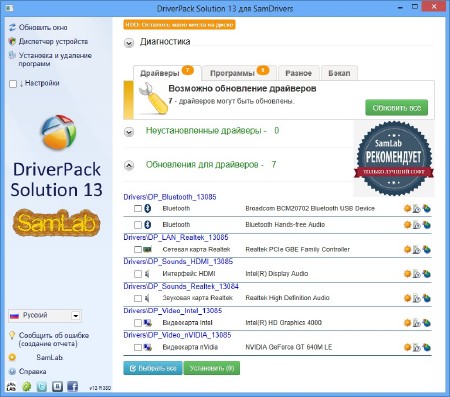Open the Drivers\DP_LAN_Realtek_13085 path link

(176, 237)
